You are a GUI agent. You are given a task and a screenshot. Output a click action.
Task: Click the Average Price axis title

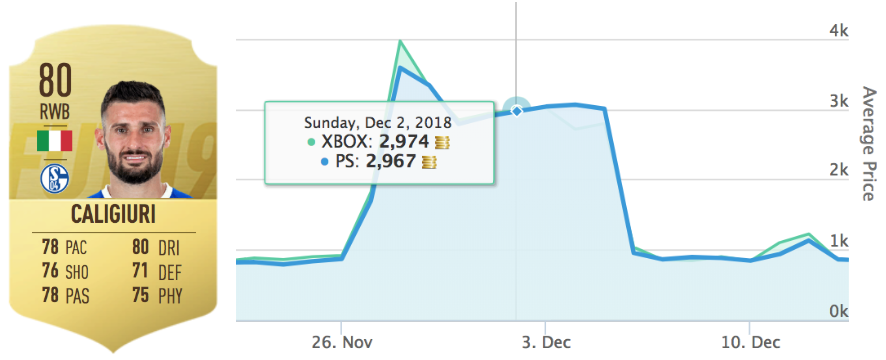click(x=868, y=144)
